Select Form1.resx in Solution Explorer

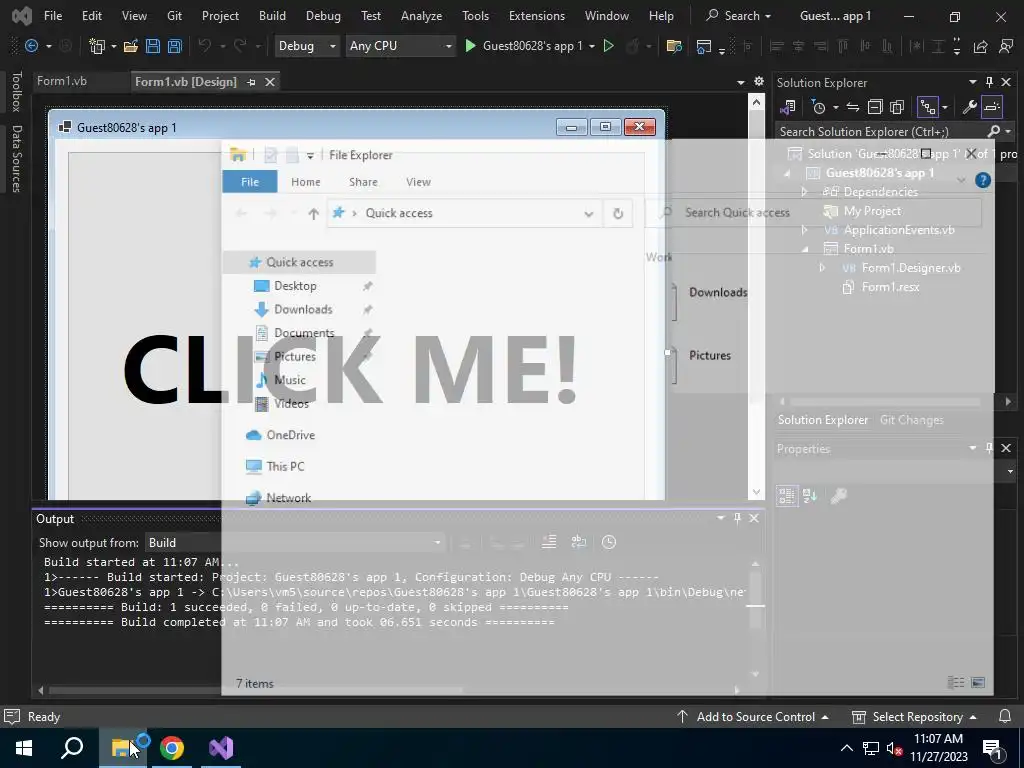click(x=889, y=287)
